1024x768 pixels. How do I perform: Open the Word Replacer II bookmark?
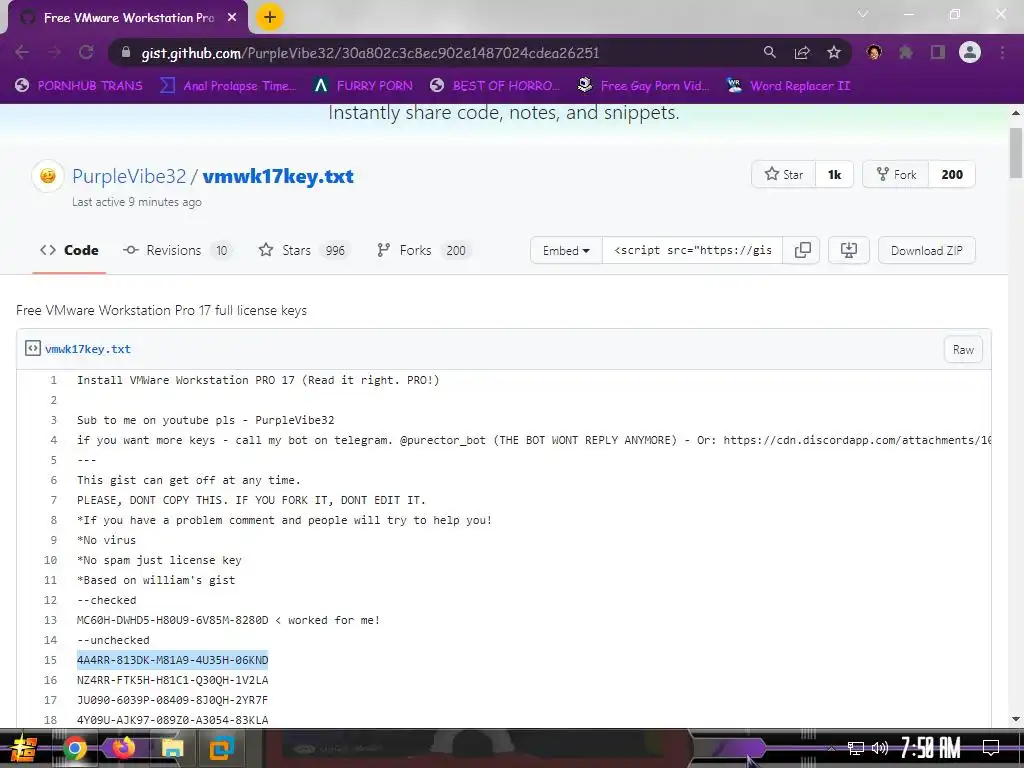coord(789,86)
